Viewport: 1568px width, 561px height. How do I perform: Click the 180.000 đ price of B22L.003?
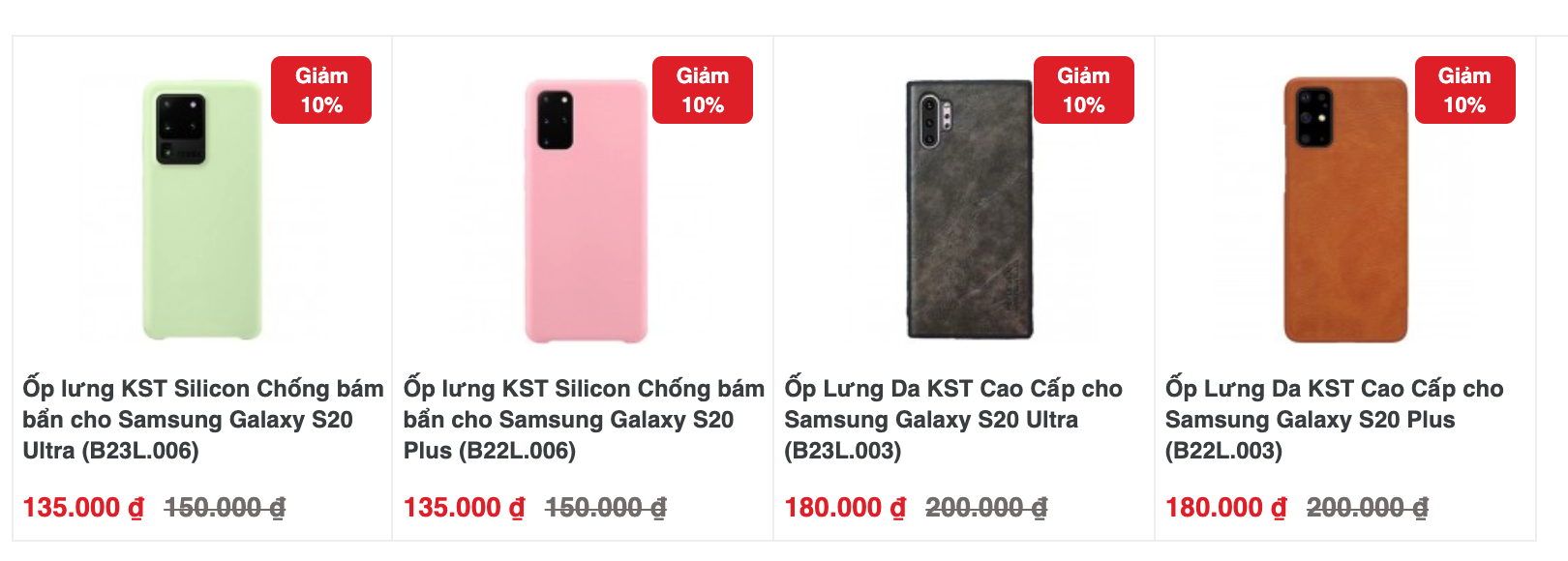(1226, 508)
